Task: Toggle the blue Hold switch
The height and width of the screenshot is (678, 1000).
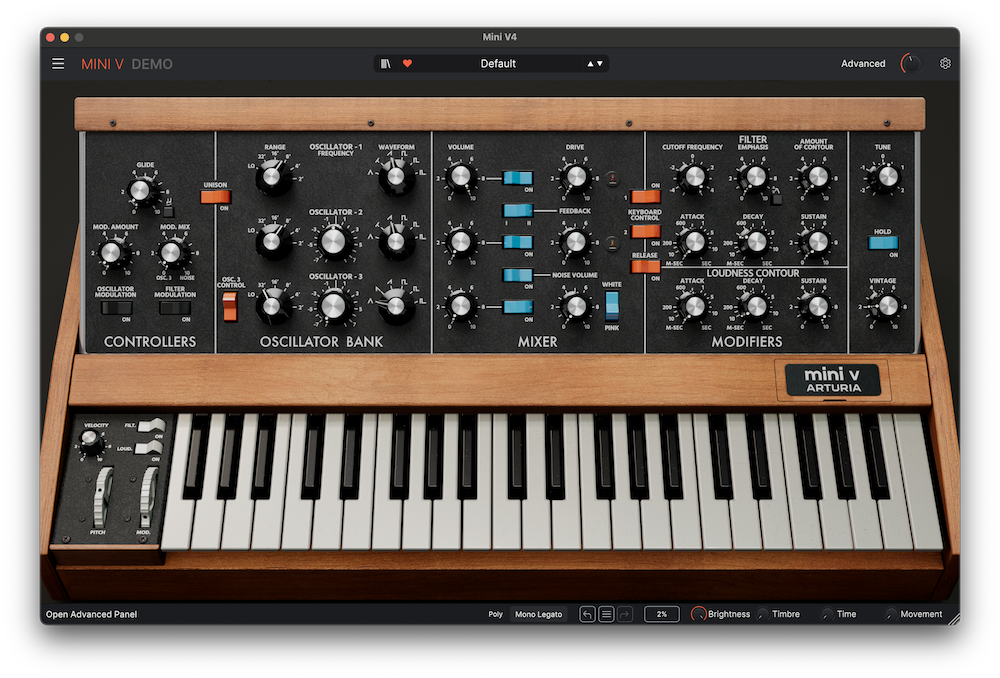Action: click(882, 242)
